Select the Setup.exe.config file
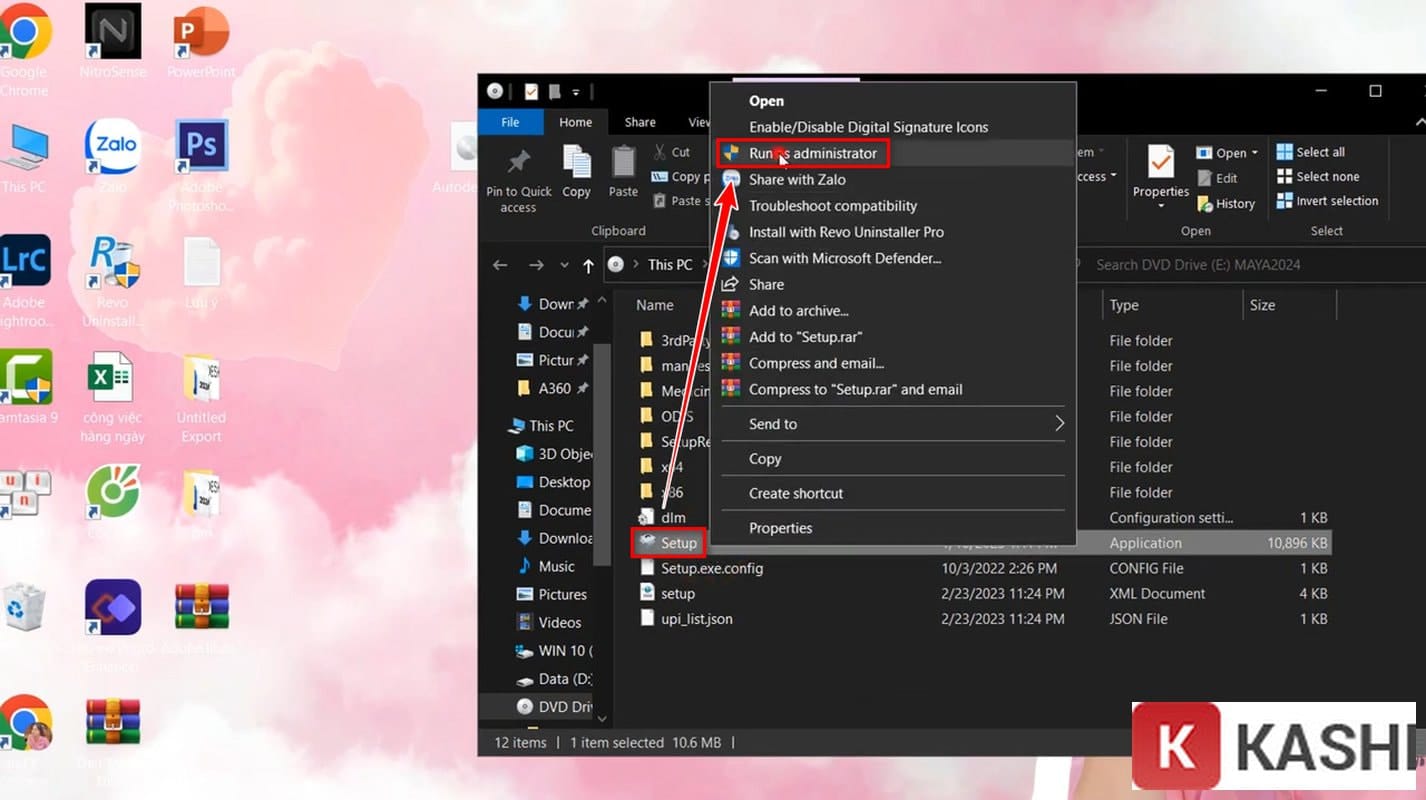 point(711,568)
